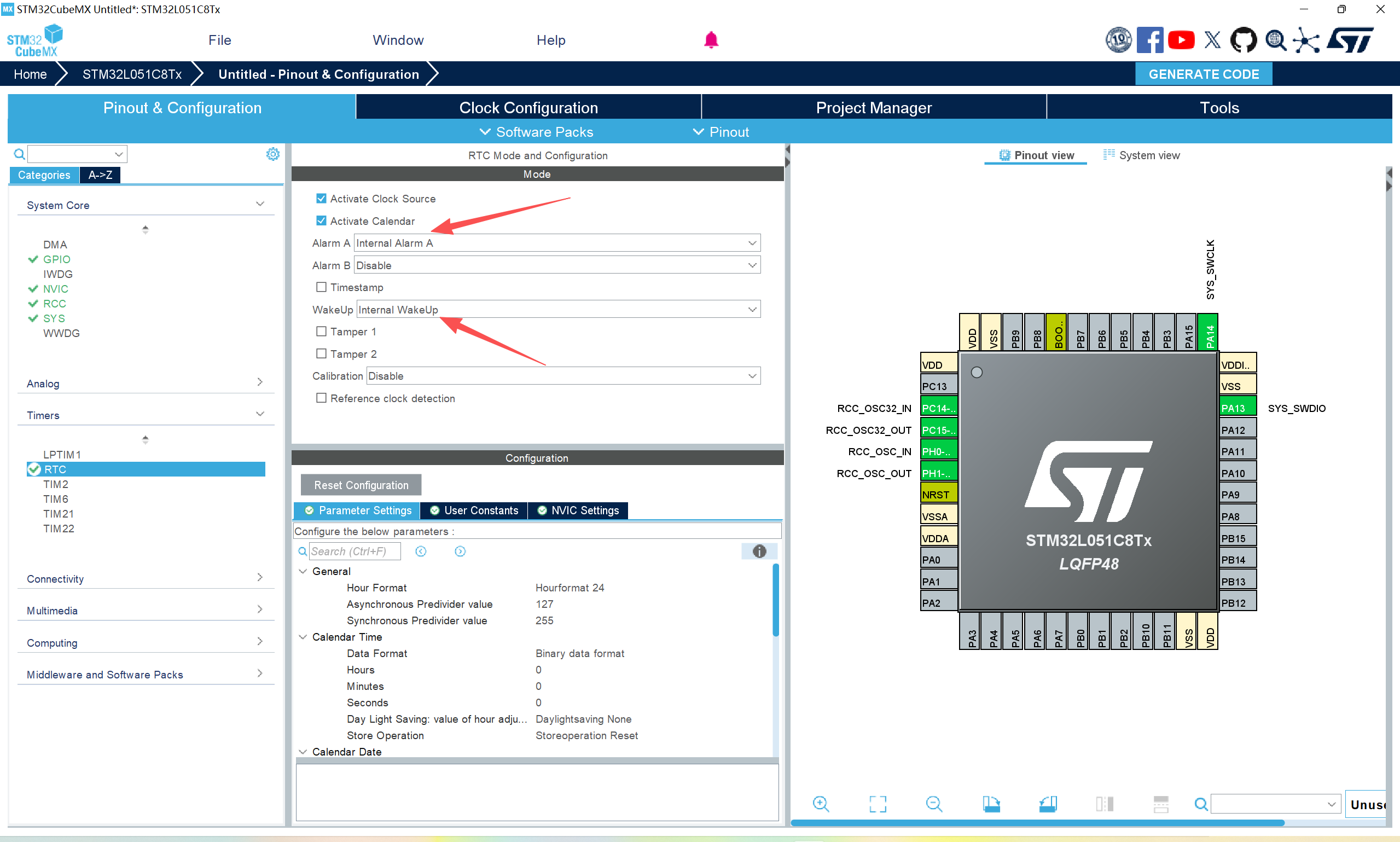Screen dimensions: 1400x842
Task: Open the category settings gear icon
Action: tap(273, 154)
